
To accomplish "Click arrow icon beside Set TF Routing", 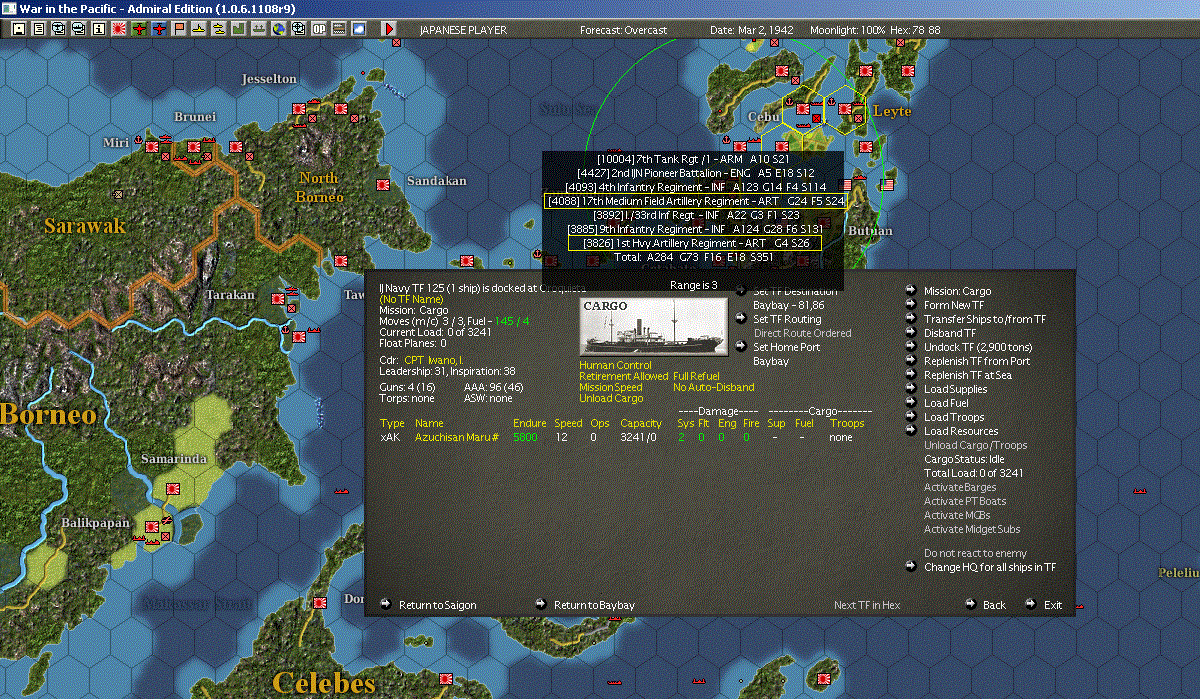I will click(741, 319).
